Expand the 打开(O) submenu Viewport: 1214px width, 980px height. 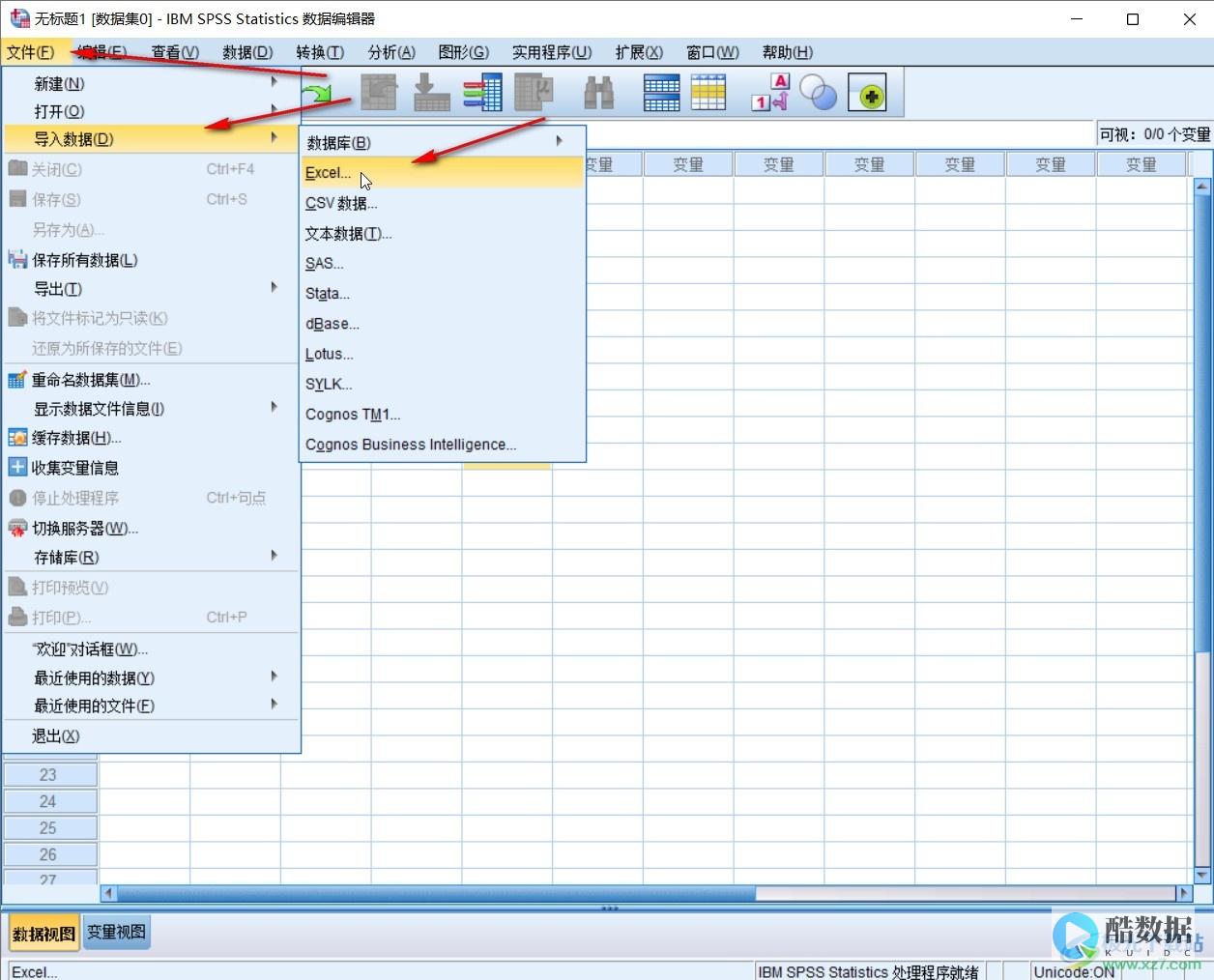click(151, 111)
